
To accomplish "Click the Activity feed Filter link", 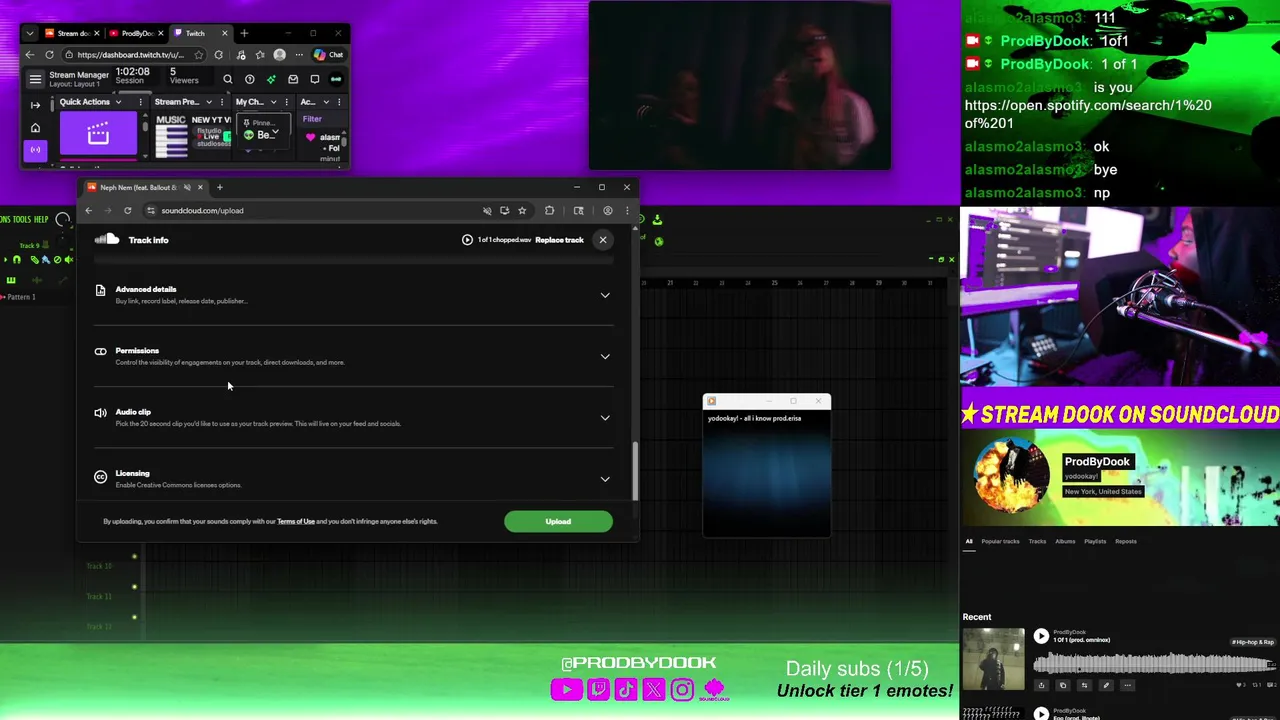I will [x=312, y=119].
